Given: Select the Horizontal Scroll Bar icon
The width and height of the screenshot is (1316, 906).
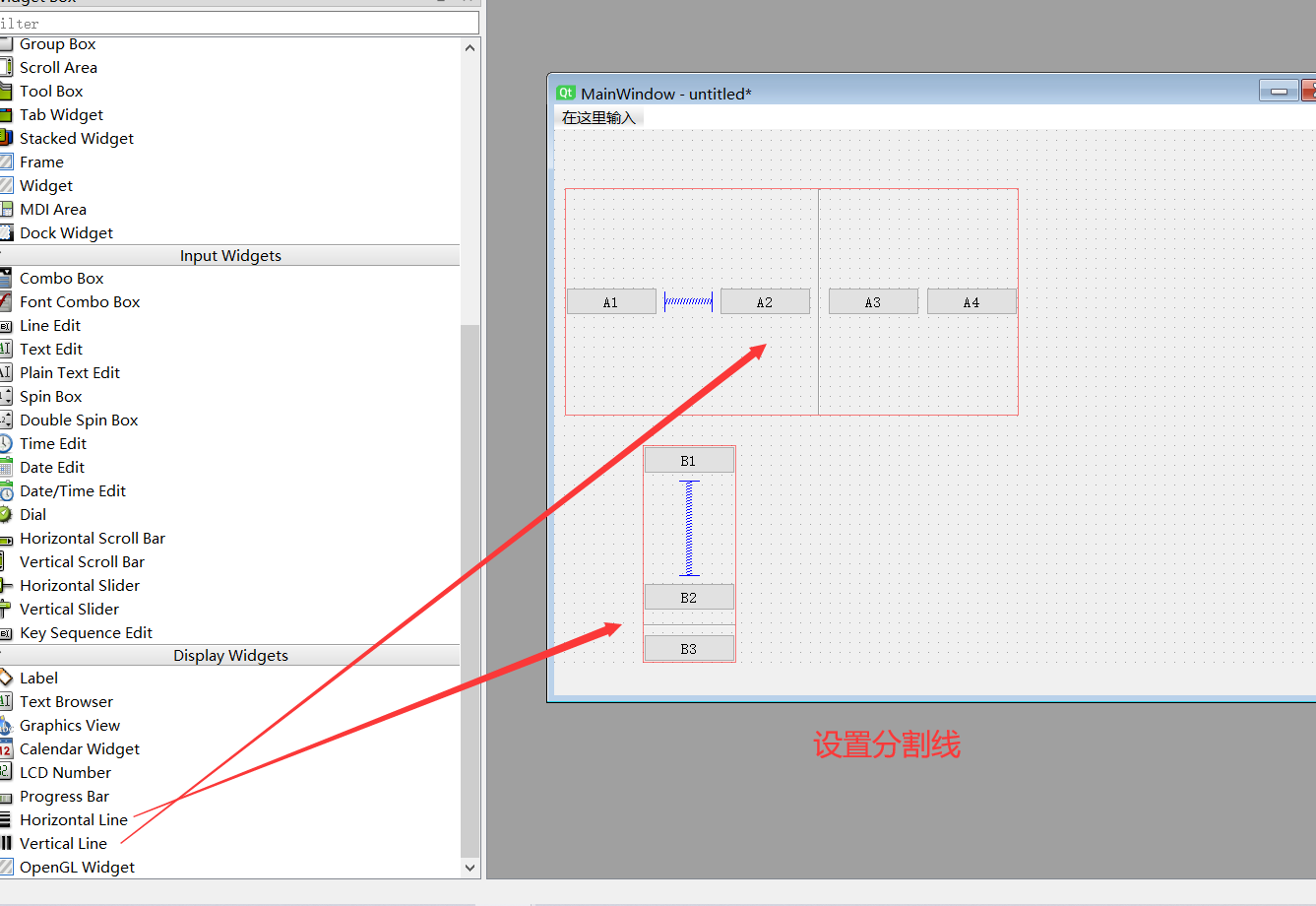Looking at the screenshot, I should click(6, 538).
